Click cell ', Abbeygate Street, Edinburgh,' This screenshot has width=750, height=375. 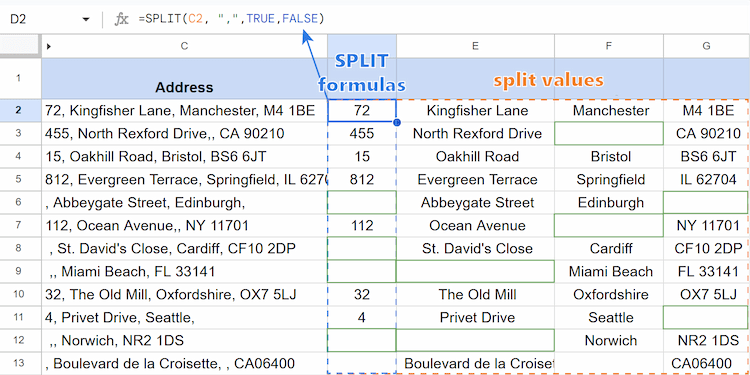pyautogui.click(x=184, y=202)
